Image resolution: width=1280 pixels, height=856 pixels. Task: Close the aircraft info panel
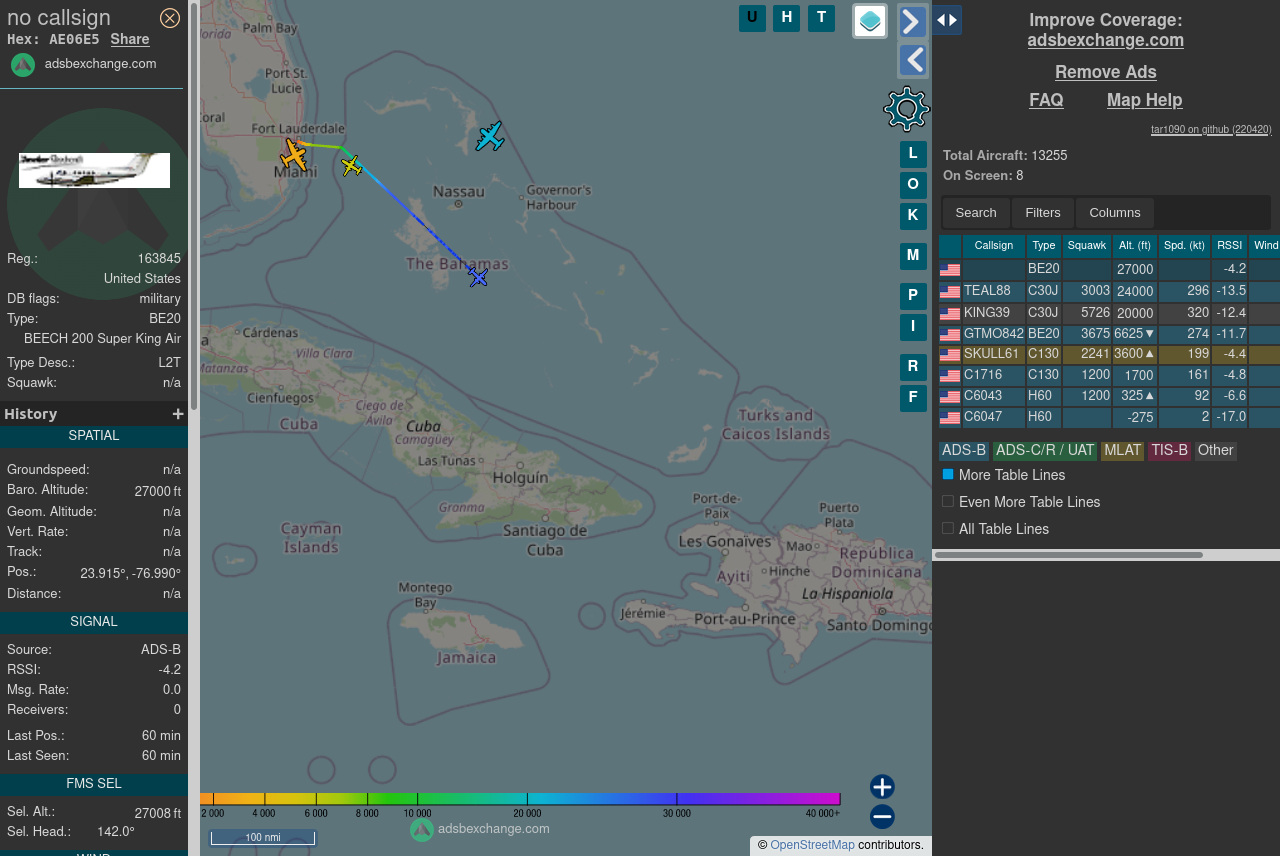(170, 18)
